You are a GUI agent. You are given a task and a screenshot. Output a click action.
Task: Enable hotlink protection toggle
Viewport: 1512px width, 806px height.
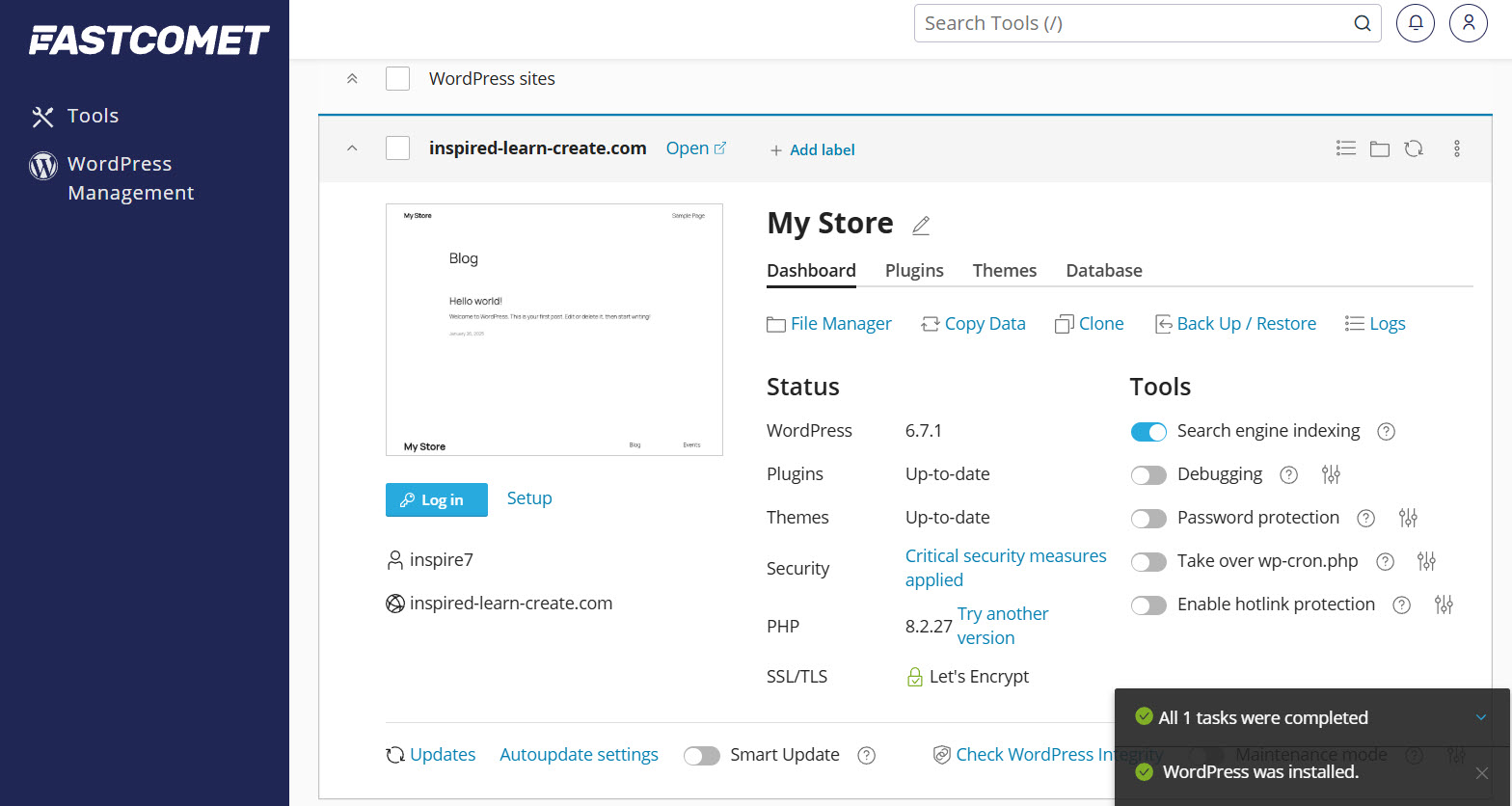(x=1148, y=605)
